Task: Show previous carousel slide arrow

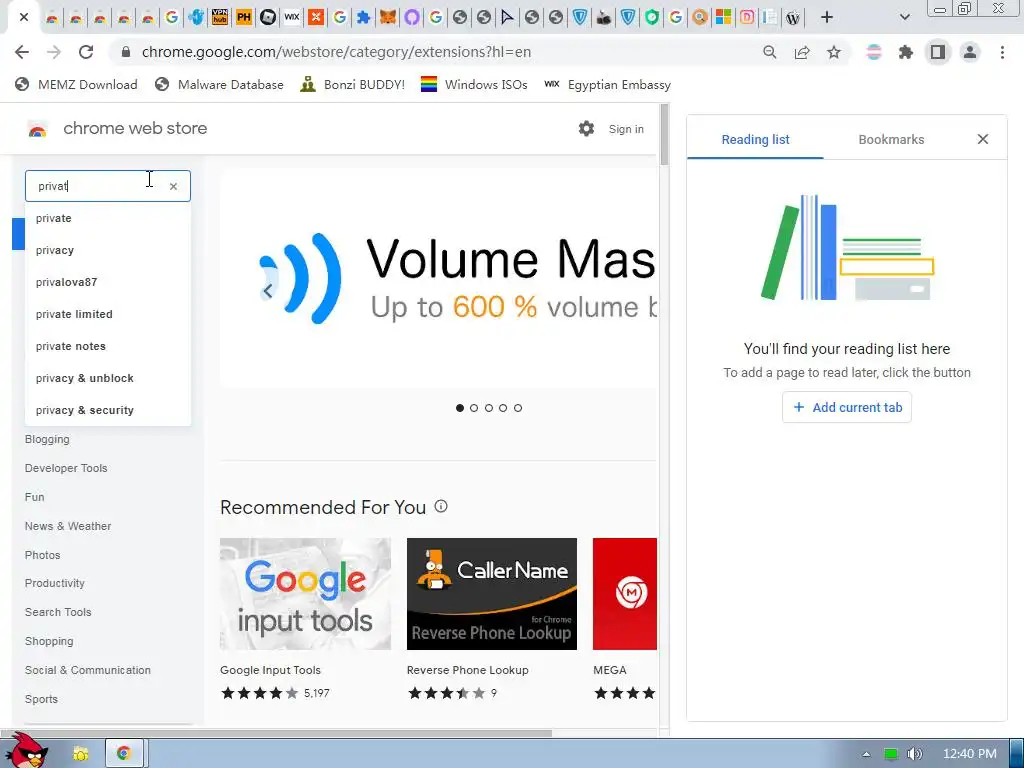Action: [x=268, y=291]
